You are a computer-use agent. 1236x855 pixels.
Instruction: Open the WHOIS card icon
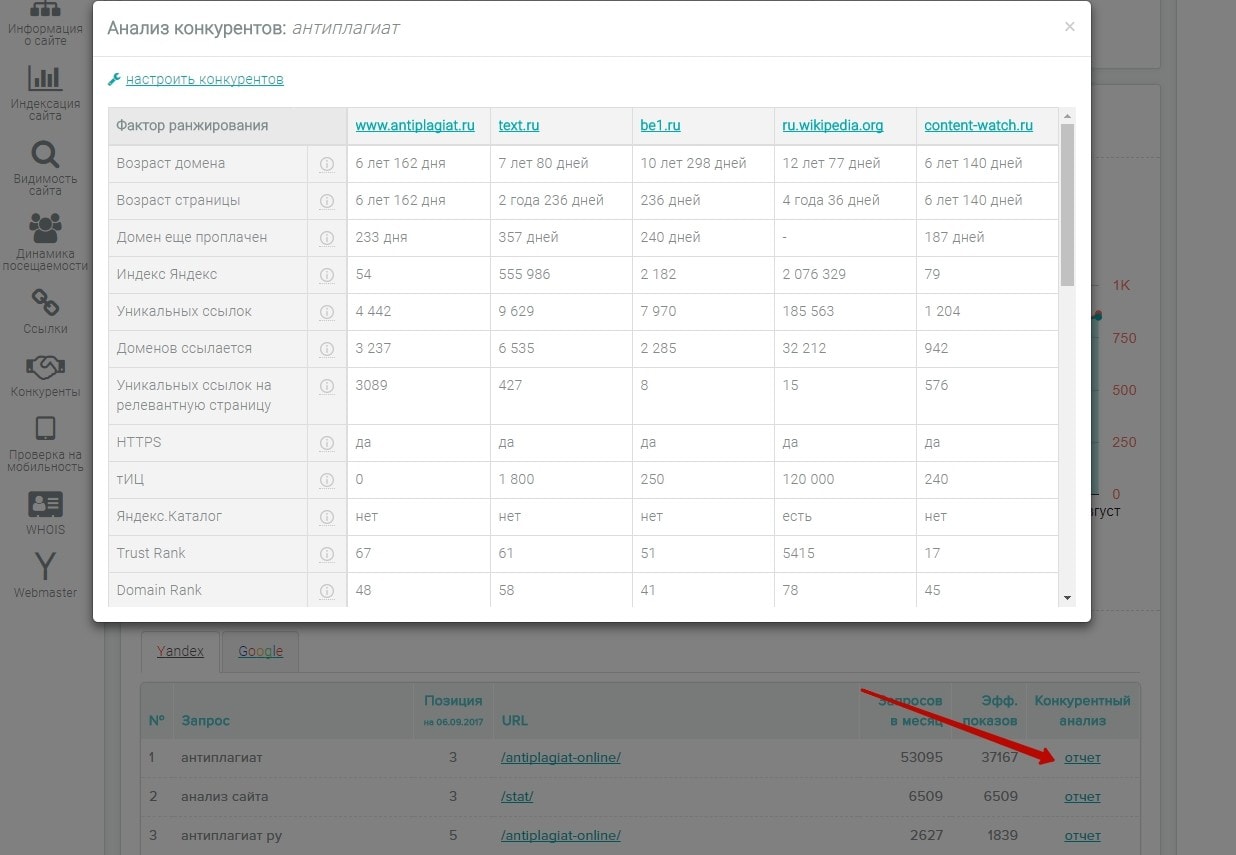(45, 504)
